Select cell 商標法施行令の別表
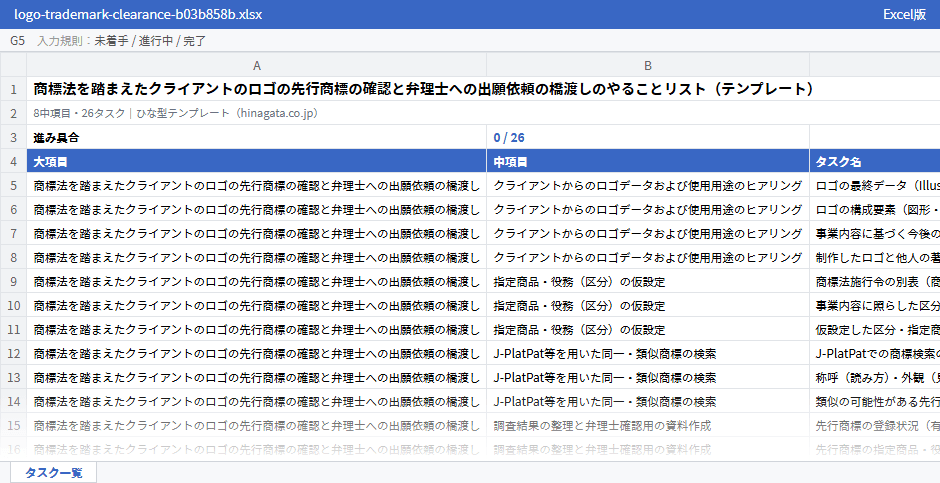 click(875, 281)
